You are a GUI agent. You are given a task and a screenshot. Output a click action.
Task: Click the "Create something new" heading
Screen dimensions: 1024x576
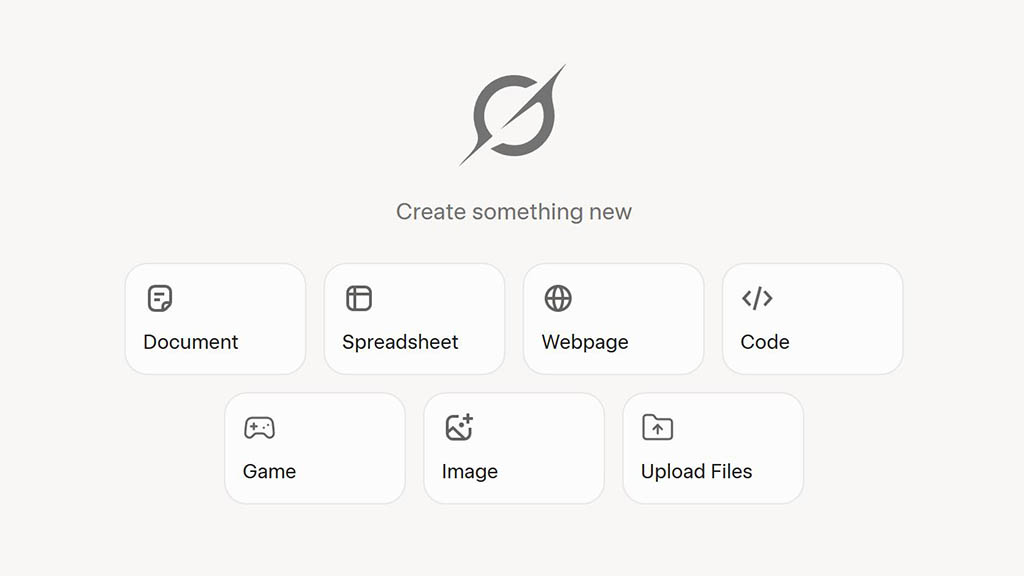[514, 212]
